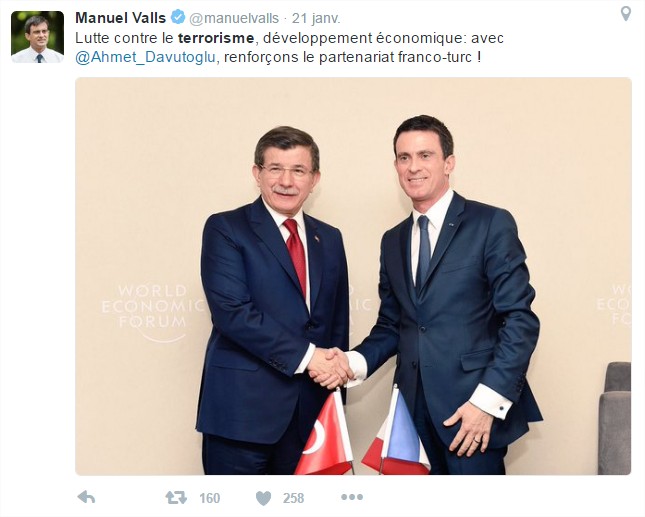Image resolution: width=645 pixels, height=517 pixels.
Task: View the retweet count 160
Action: pyautogui.click(x=210, y=498)
